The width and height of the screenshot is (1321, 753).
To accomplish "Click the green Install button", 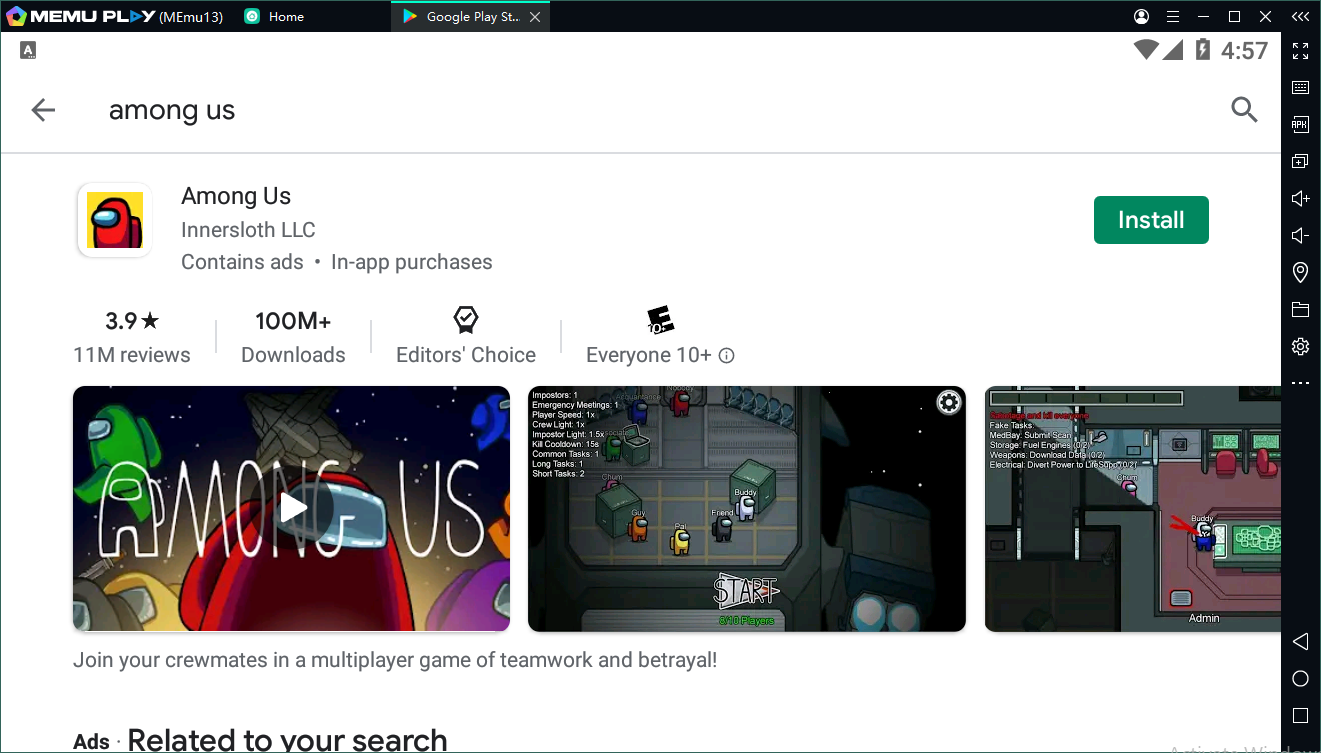I will click(x=1150, y=220).
